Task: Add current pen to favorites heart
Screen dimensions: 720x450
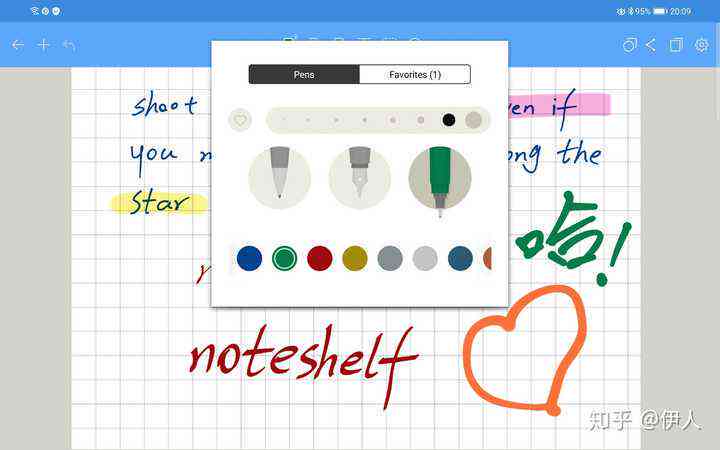Action: [x=240, y=120]
